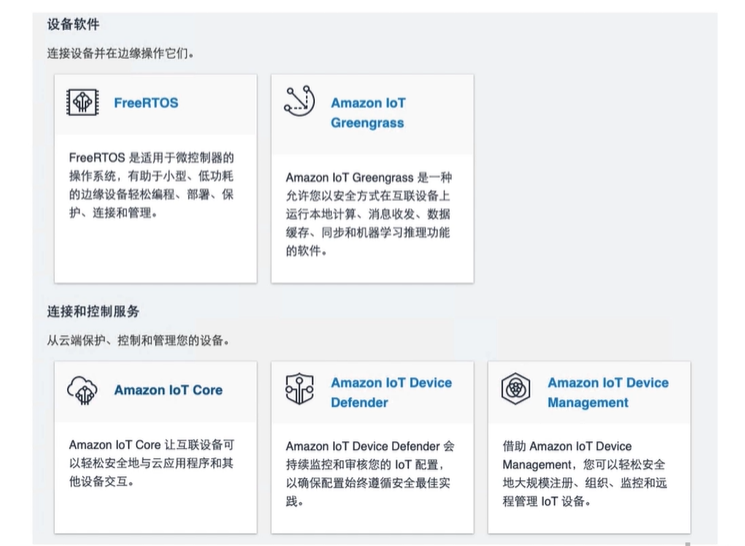The width and height of the screenshot is (745, 546).
Task: Click the 连接和控制服务 section heading
Action: (x=93, y=311)
